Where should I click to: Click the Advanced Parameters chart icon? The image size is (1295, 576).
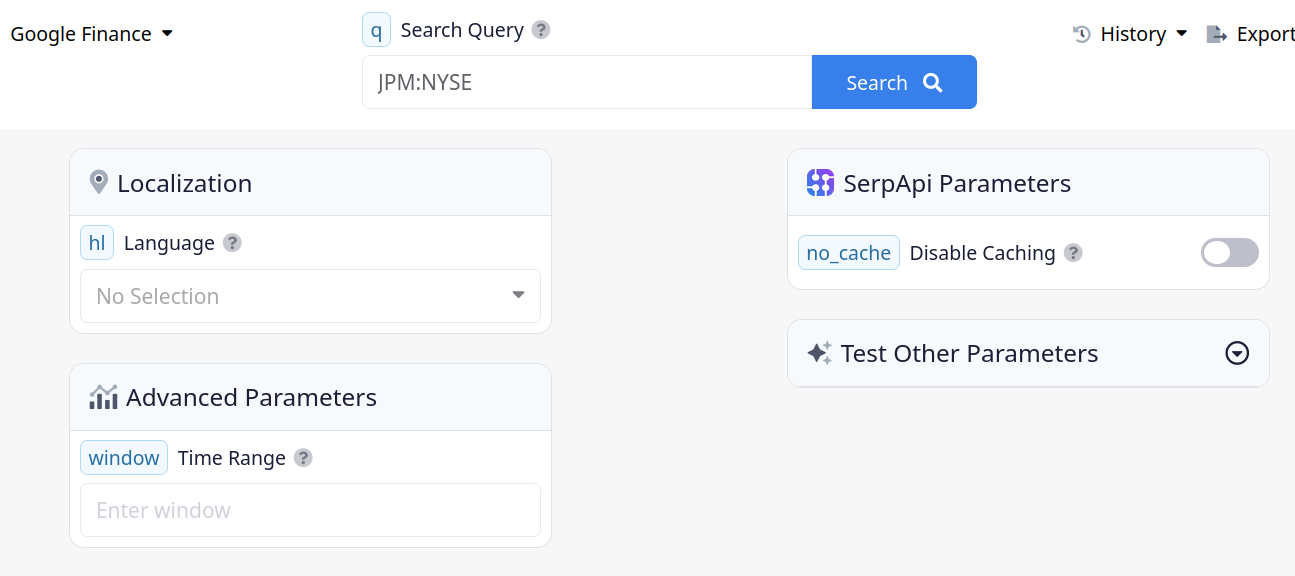[x=103, y=397]
